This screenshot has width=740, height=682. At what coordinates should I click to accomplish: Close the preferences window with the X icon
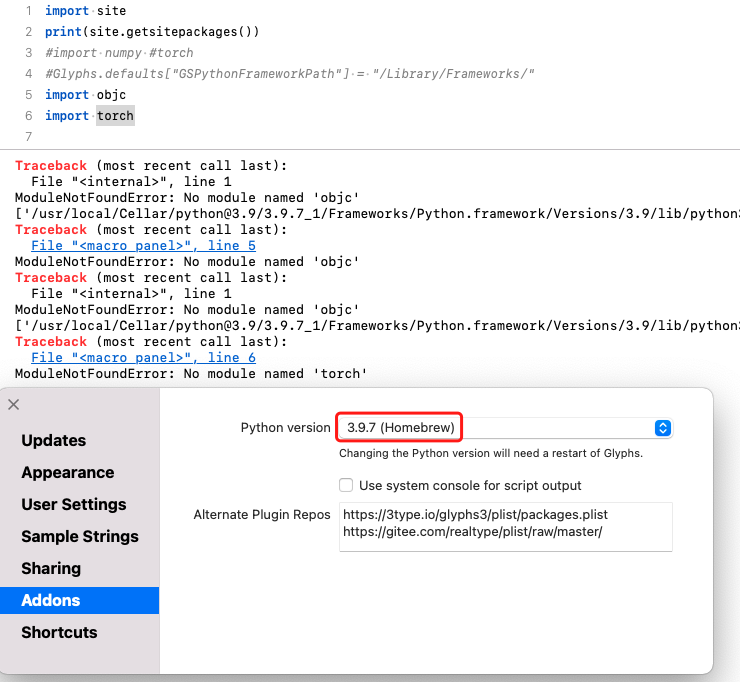coord(13,405)
